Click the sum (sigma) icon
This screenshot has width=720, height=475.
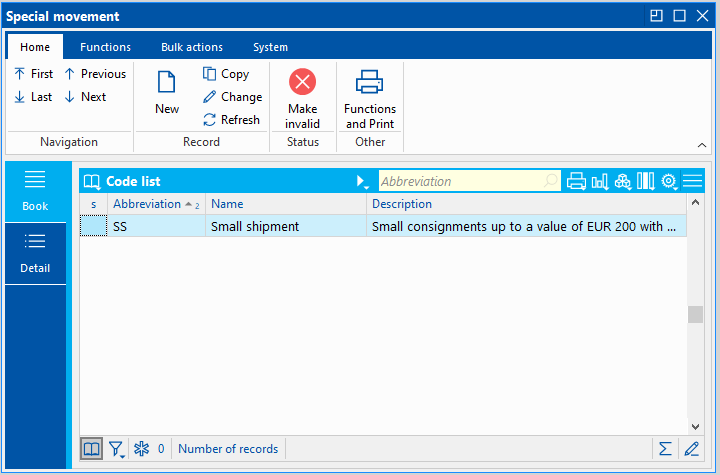pos(665,449)
